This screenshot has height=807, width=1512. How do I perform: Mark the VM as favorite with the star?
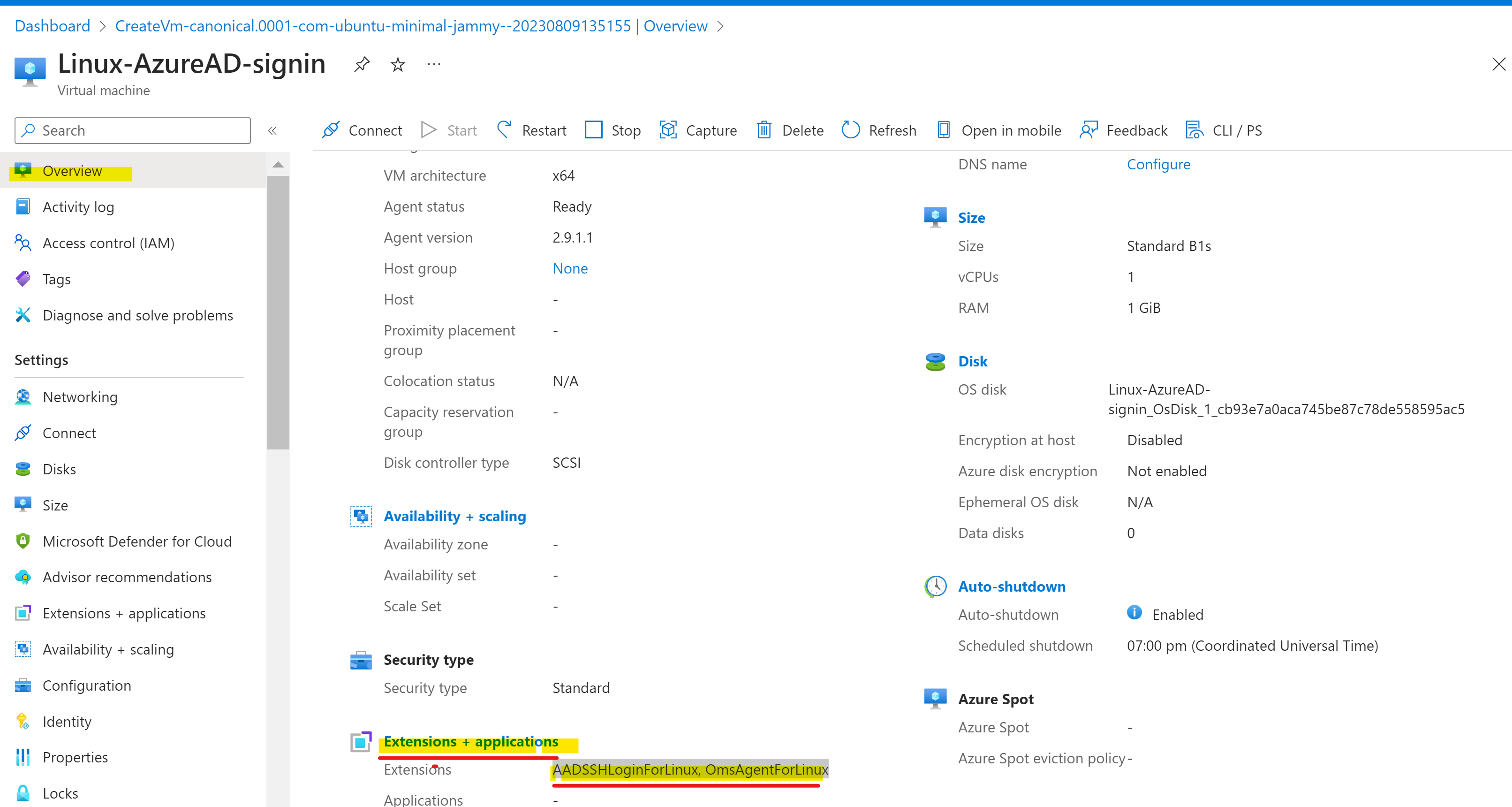click(x=398, y=64)
